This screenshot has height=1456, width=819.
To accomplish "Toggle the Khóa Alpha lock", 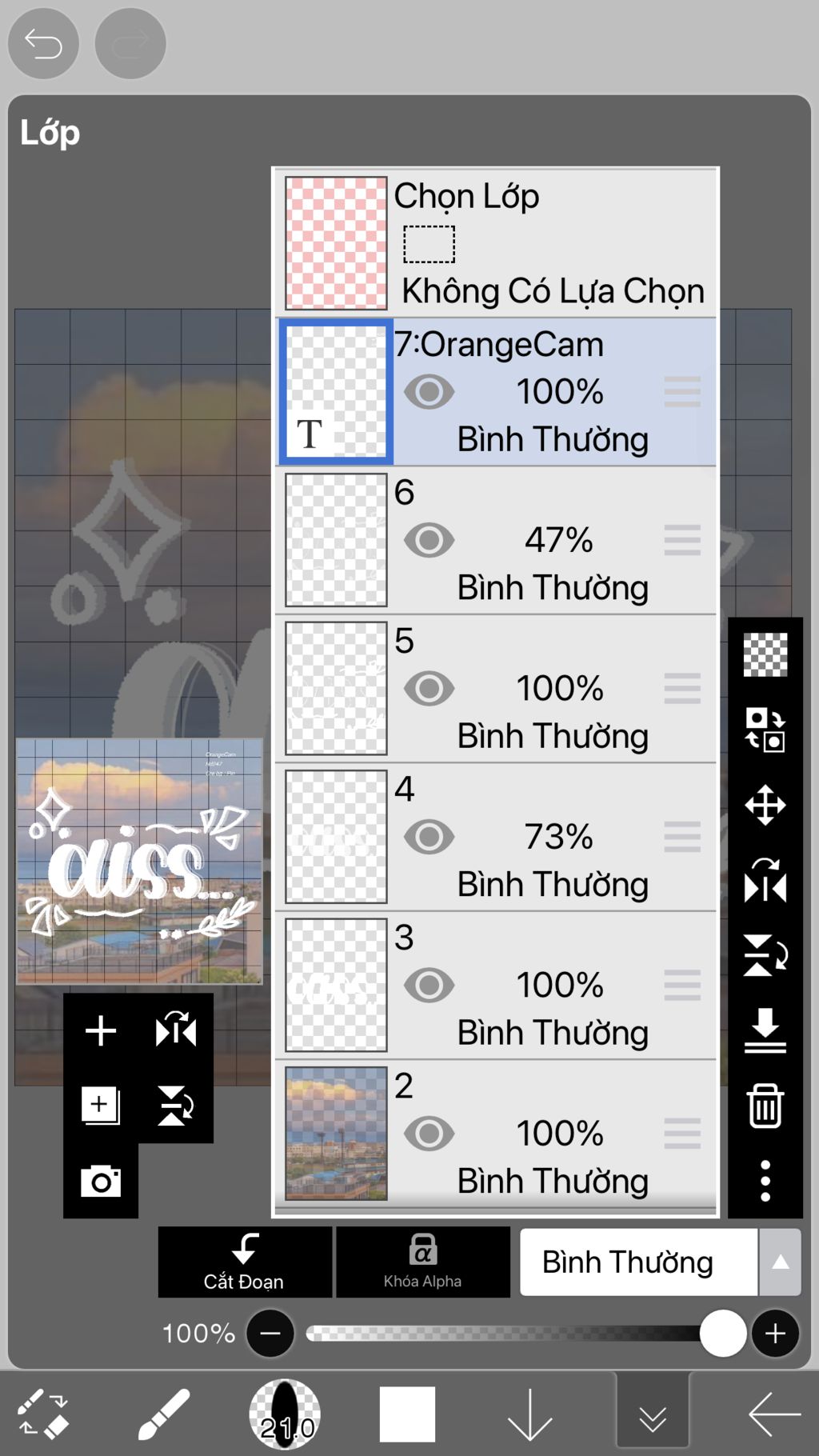I will click(422, 1262).
